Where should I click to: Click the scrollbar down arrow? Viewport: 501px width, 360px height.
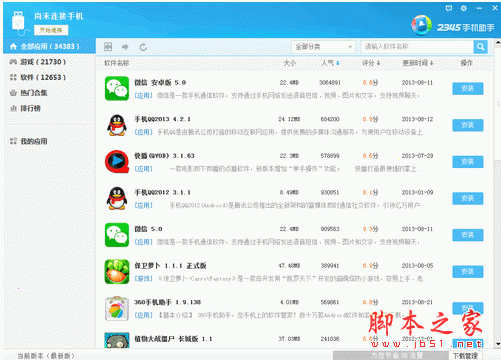[498, 344]
